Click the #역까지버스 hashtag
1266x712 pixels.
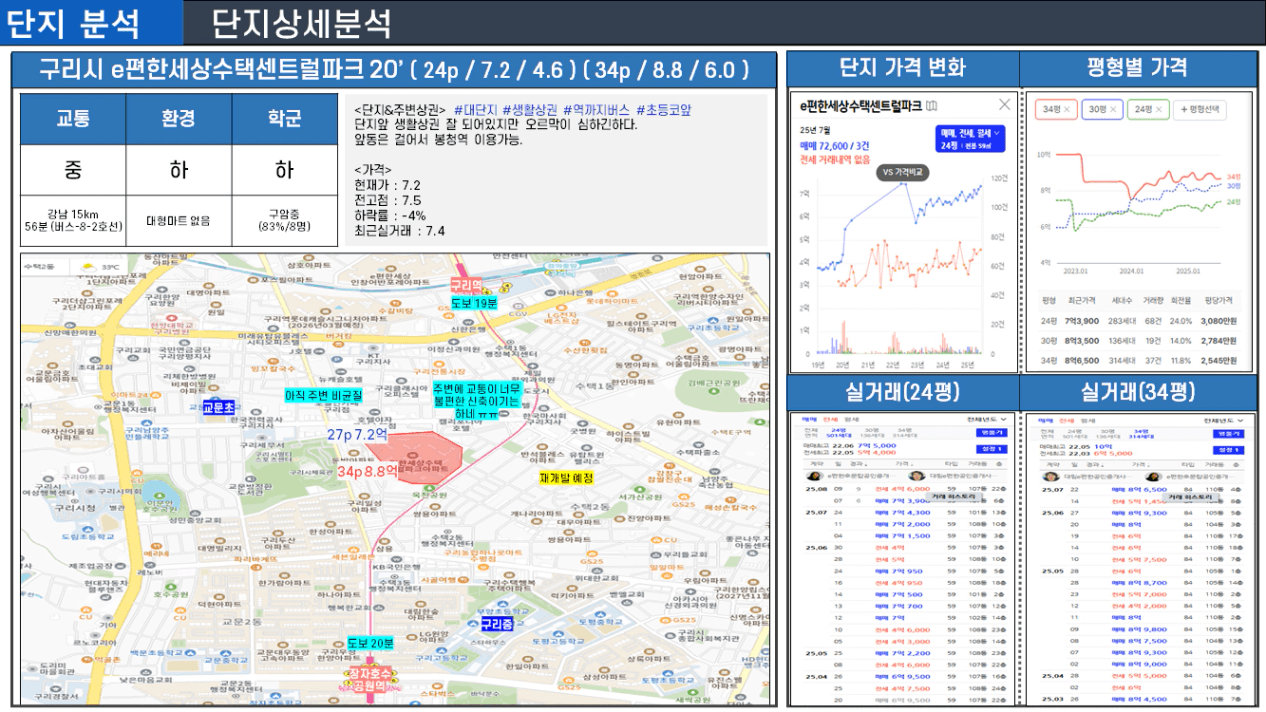[x=596, y=109]
